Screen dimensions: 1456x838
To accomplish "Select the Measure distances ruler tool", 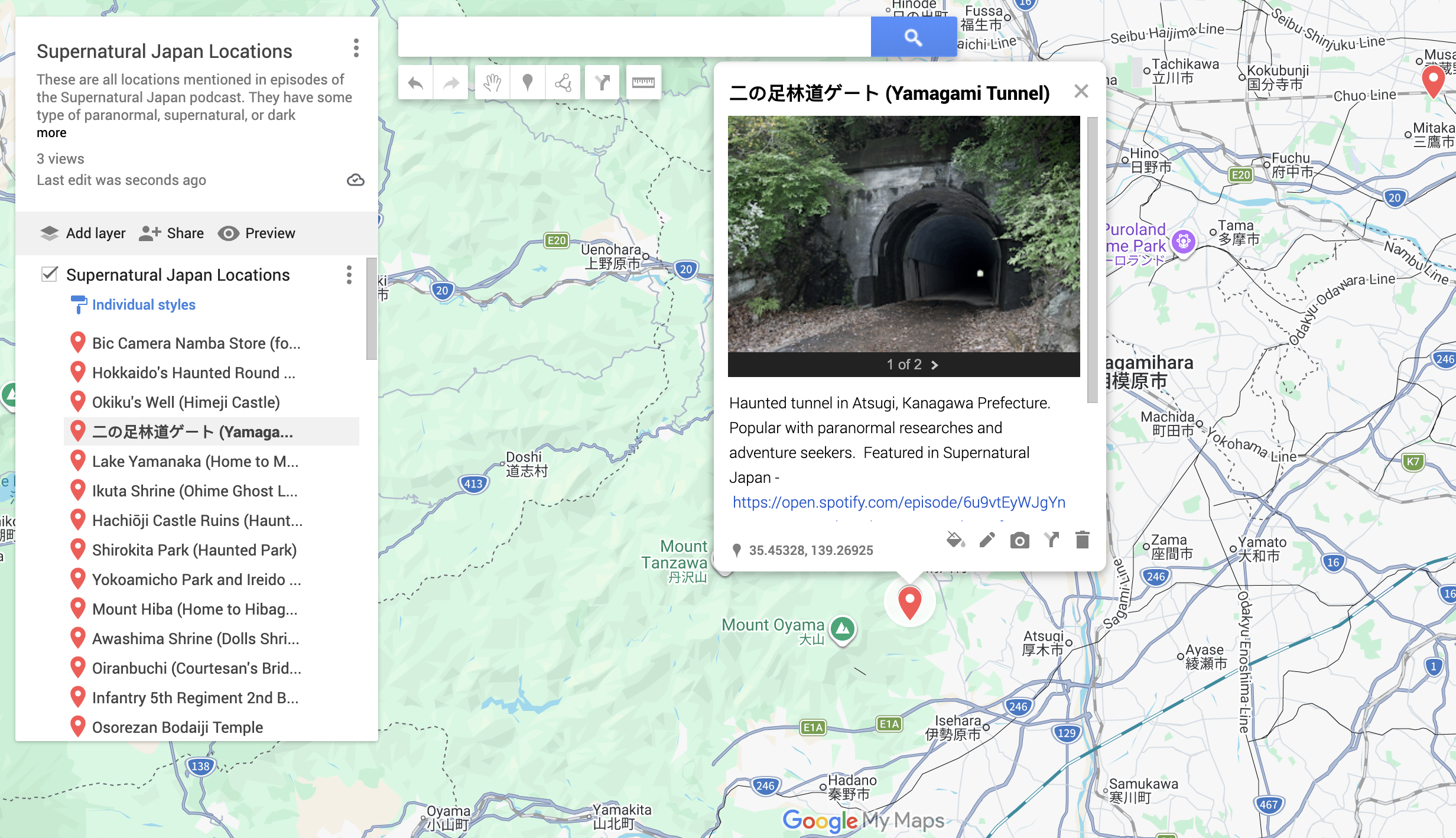I will pos(643,83).
